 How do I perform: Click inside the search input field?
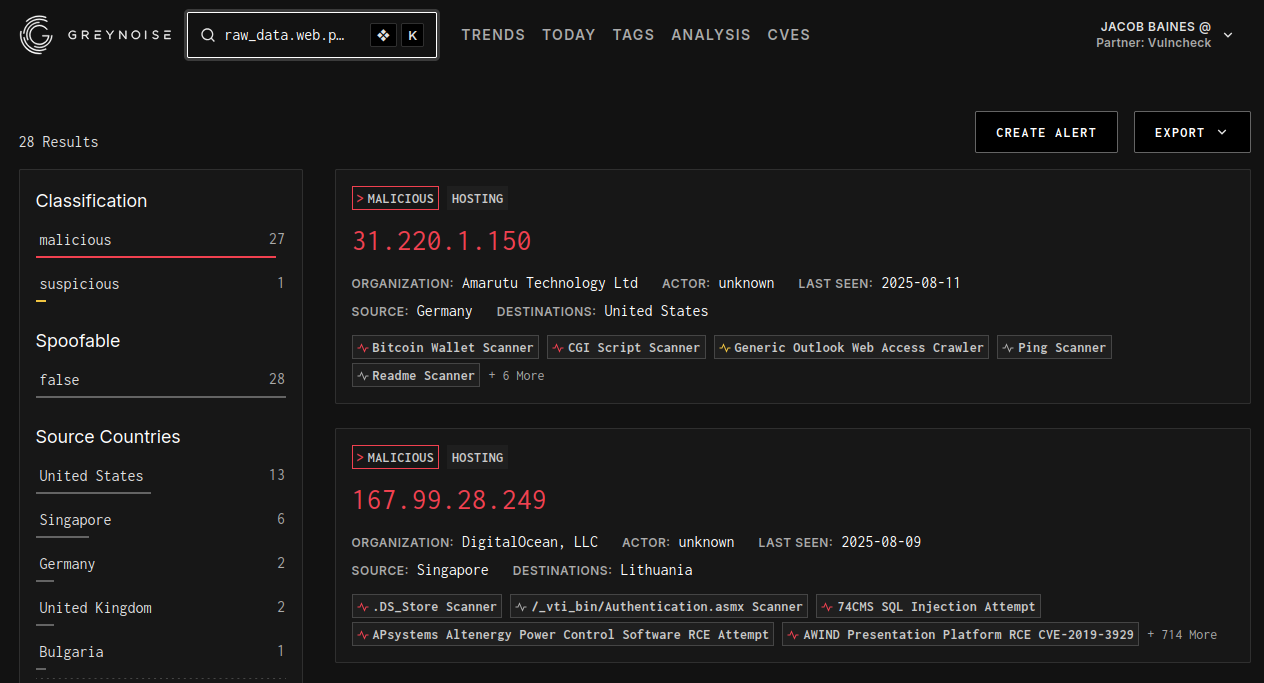[x=290, y=34]
